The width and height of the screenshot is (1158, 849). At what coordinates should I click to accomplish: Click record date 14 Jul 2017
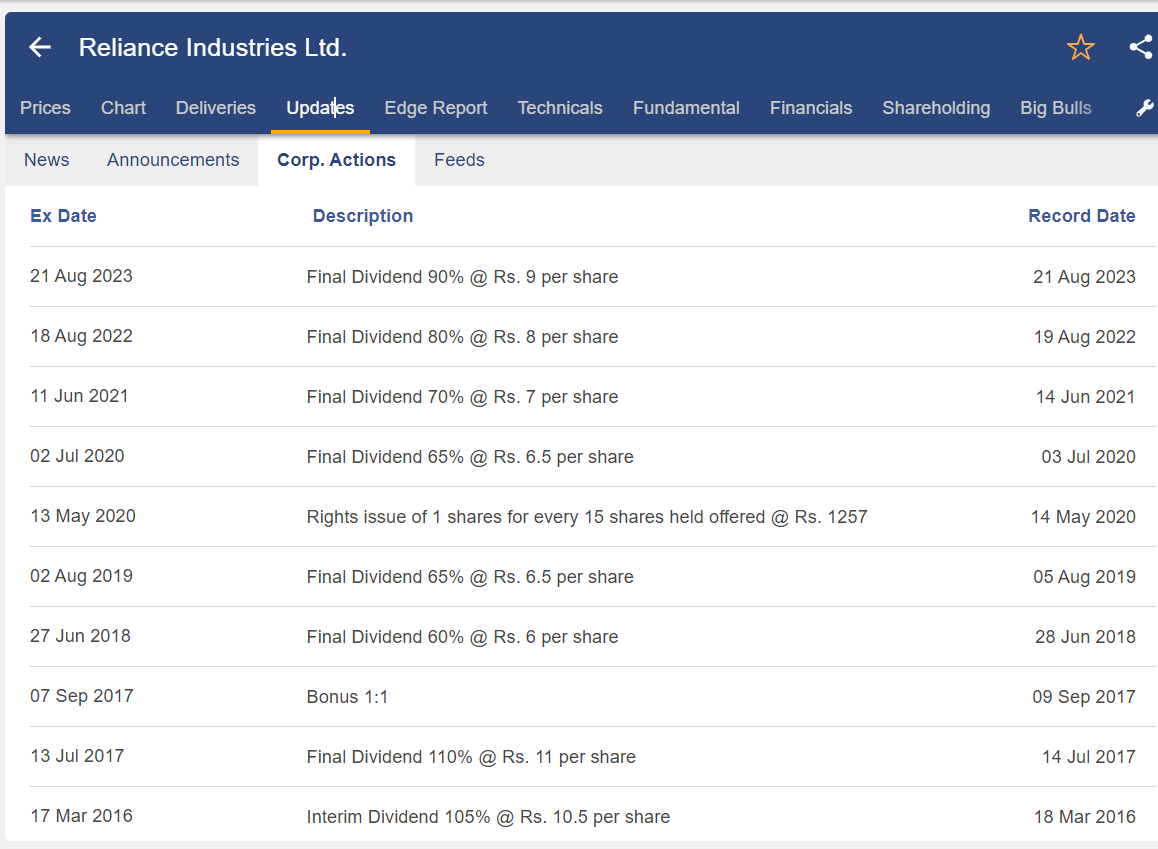1089,757
